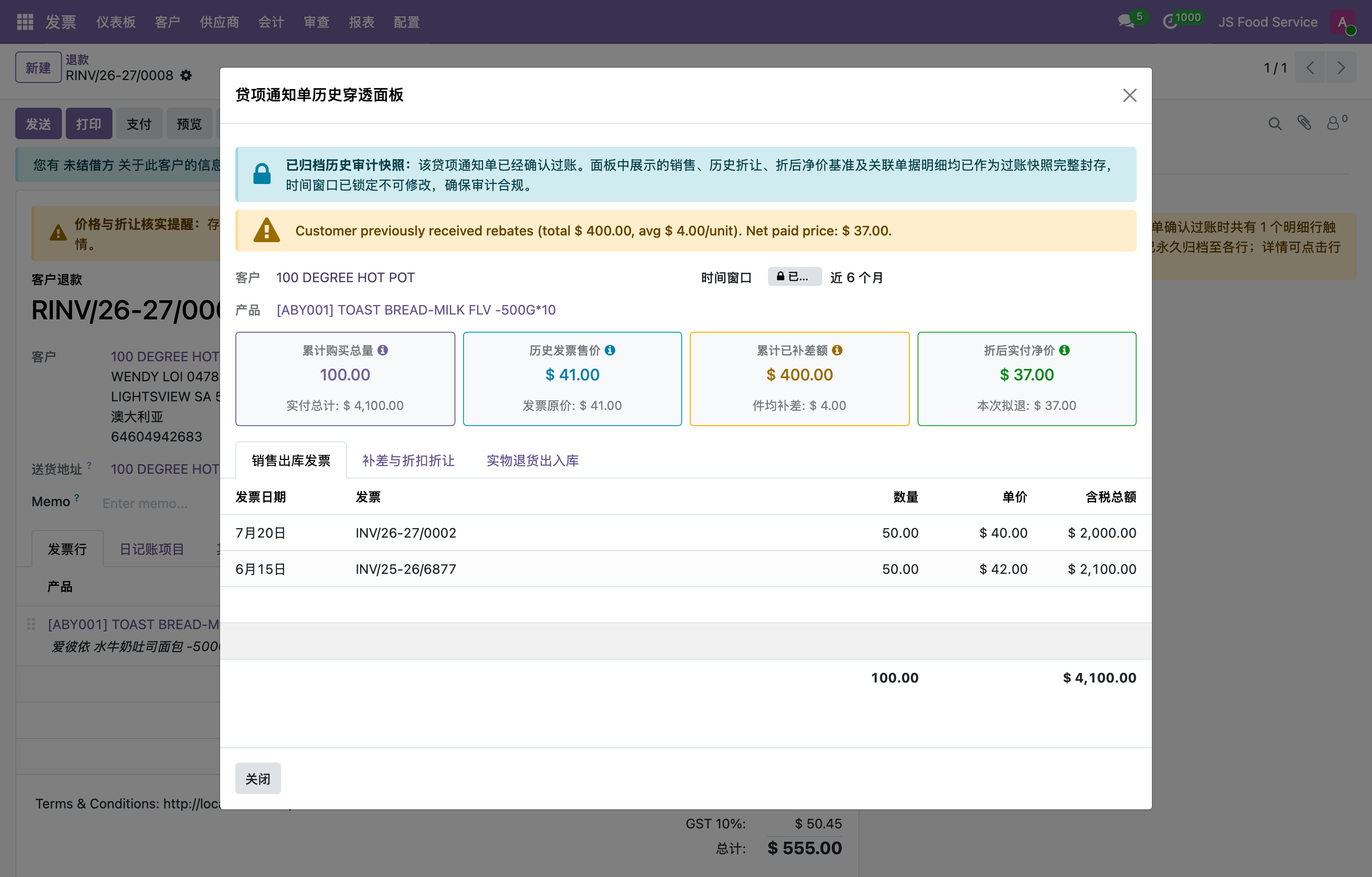Click the 数量 column header
The height and width of the screenshot is (877, 1372).
click(905, 497)
